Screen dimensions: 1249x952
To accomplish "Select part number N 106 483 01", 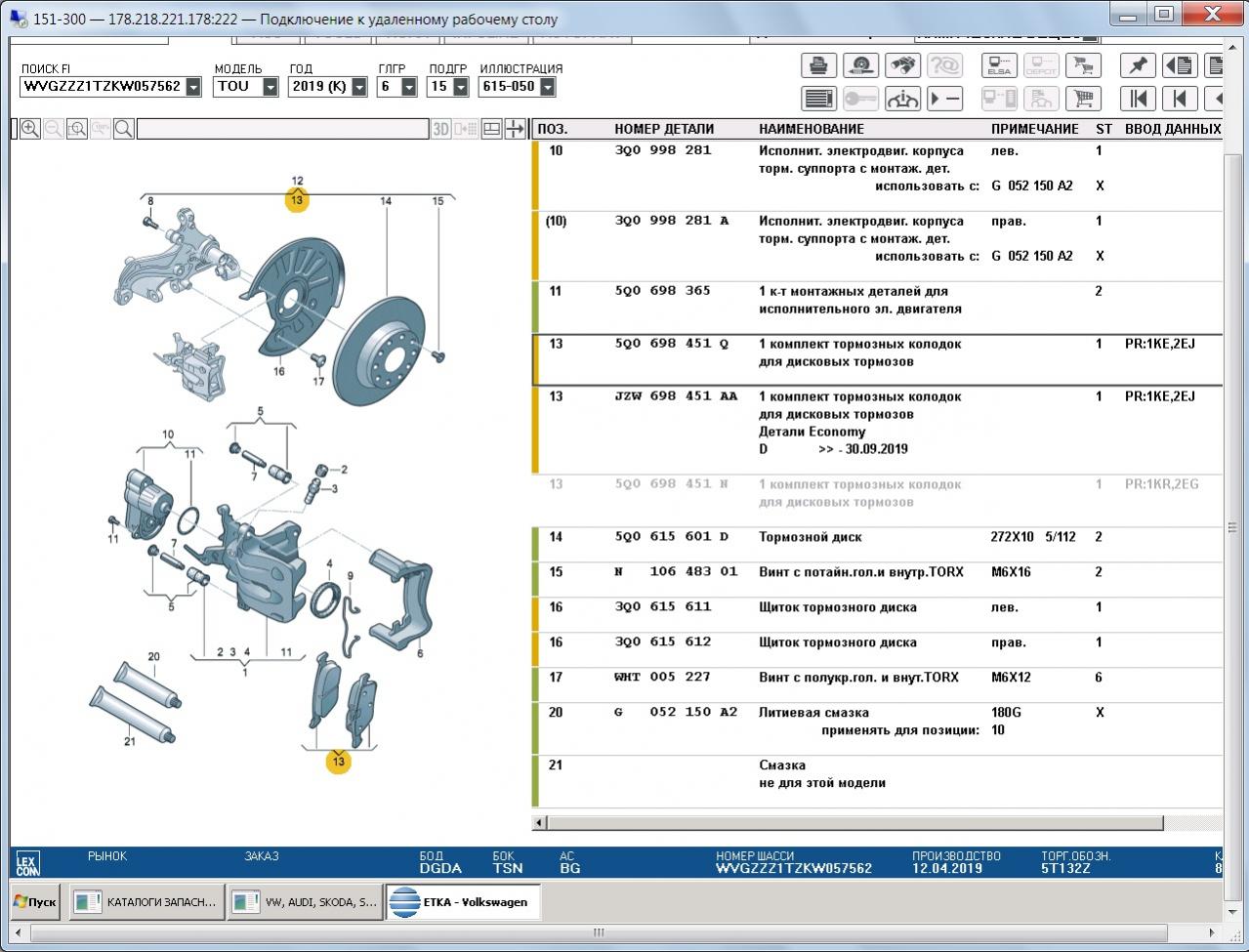I will point(676,572).
